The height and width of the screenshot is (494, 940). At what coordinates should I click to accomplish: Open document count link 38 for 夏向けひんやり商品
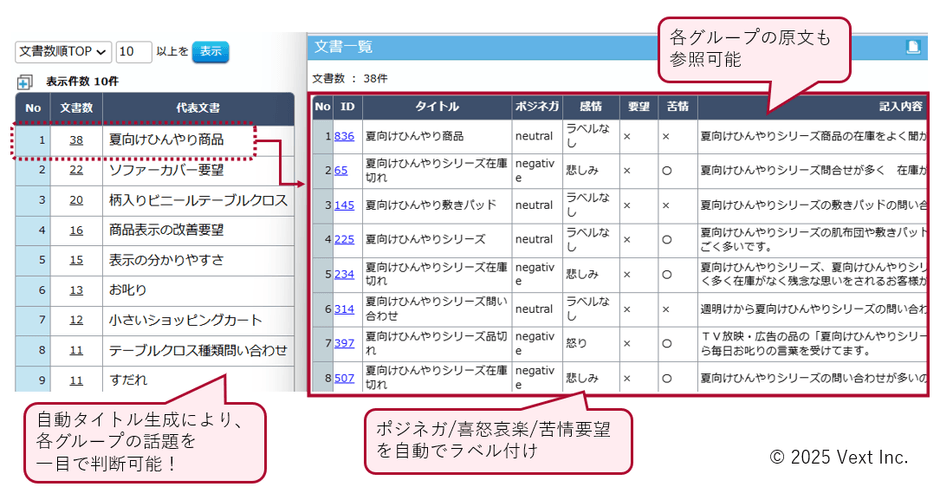pos(76,140)
